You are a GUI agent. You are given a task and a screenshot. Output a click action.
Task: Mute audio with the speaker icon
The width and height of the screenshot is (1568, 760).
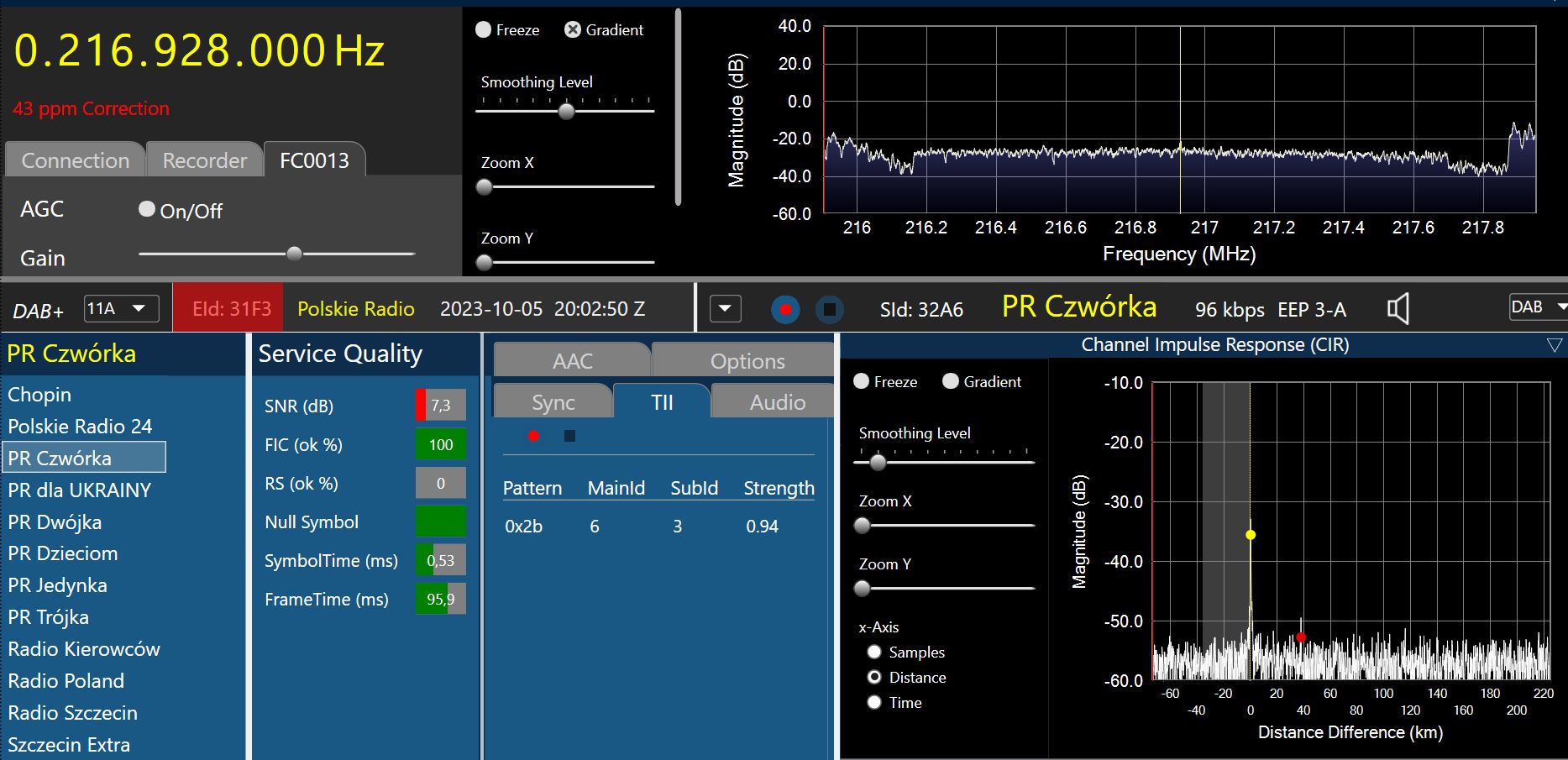(x=1398, y=309)
